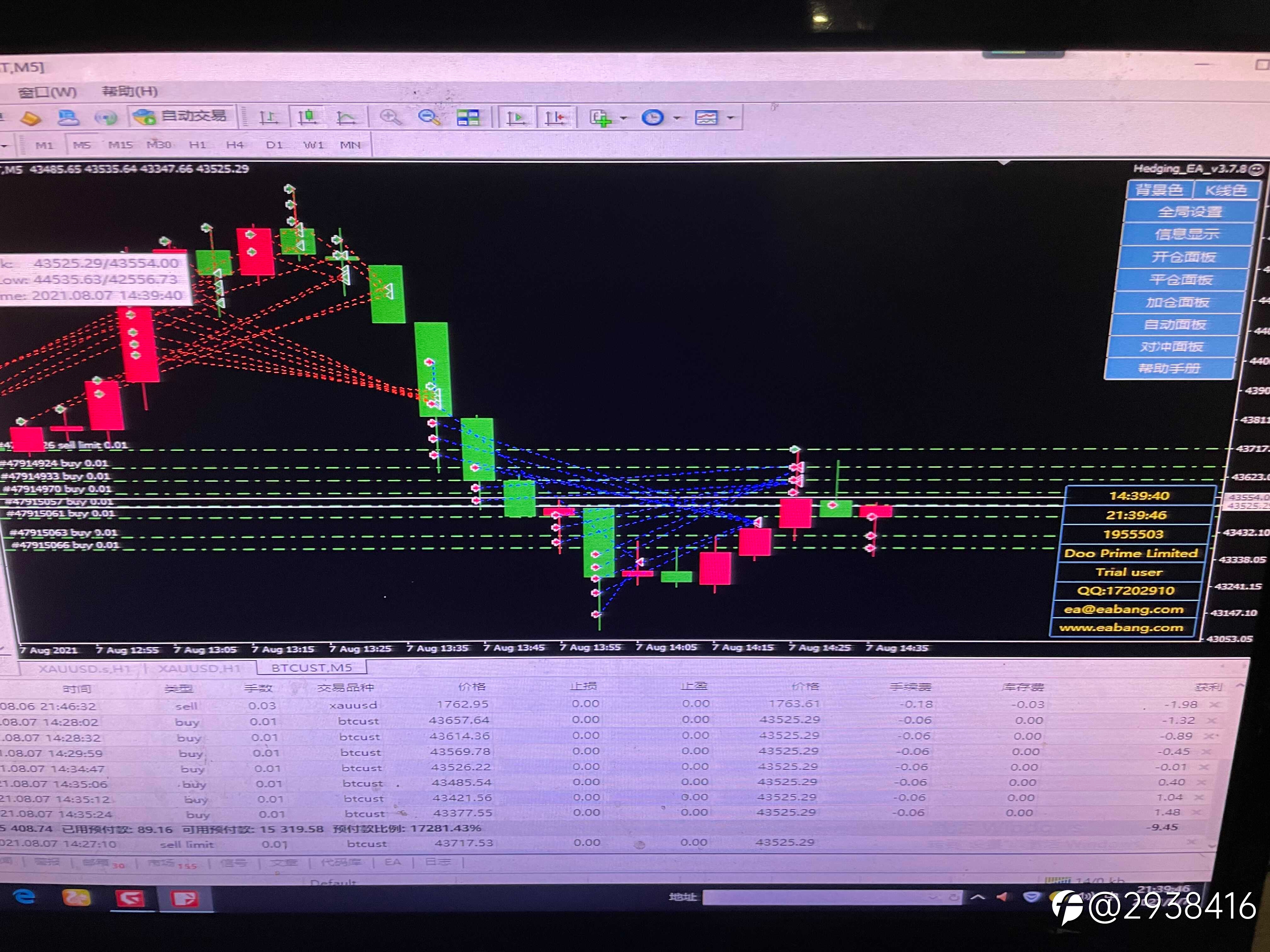Screen dimensions: 1270x952
Task: Click the chart templates icon
Action: pyautogui.click(x=707, y=118)
